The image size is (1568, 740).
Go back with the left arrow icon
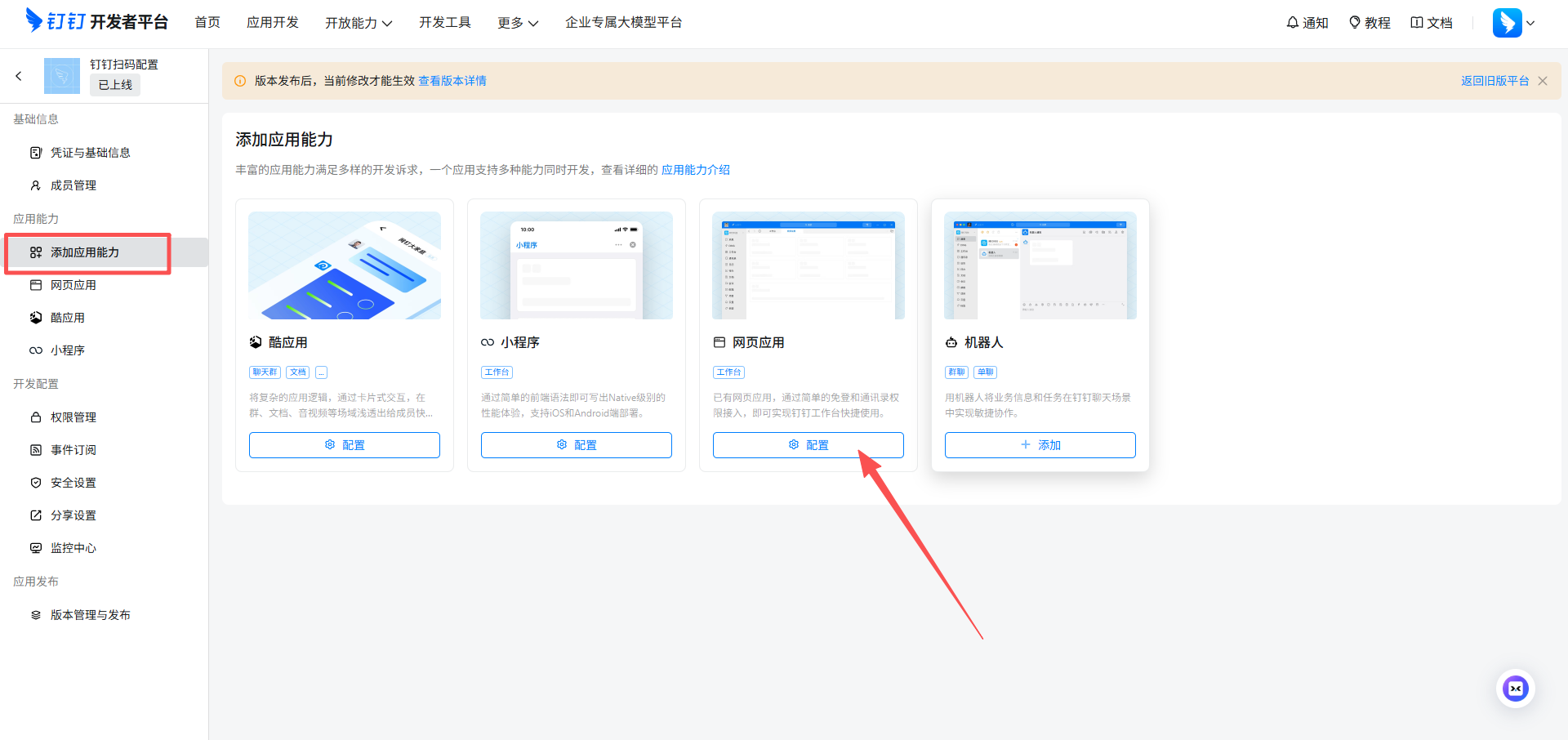(x=19, y=76)
